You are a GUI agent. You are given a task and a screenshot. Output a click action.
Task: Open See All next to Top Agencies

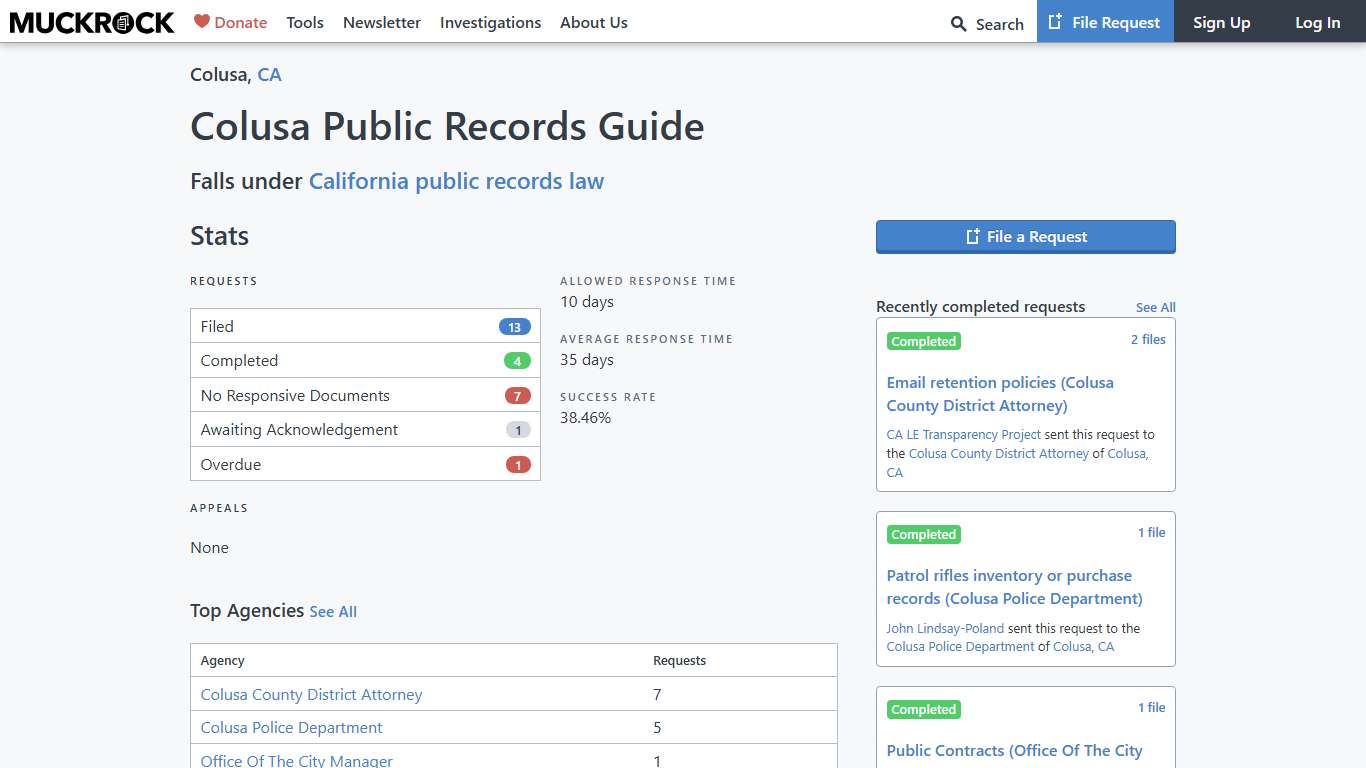coord(333,611)
